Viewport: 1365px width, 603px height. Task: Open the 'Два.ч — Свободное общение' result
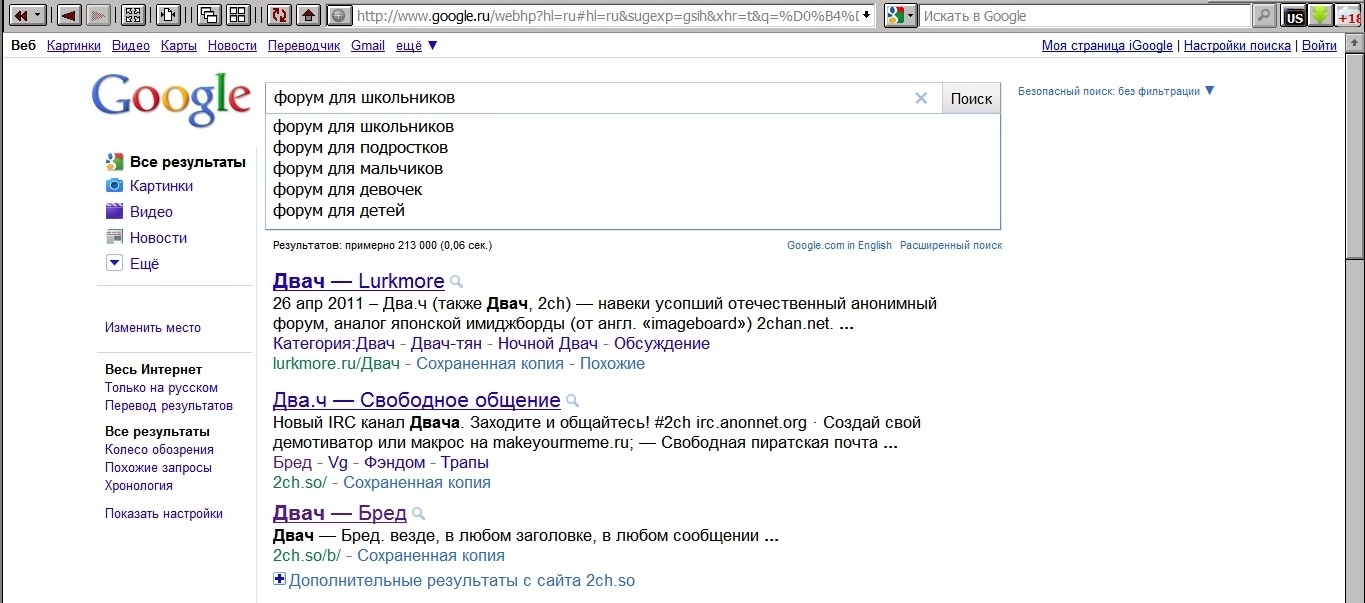tap(416, 400)
